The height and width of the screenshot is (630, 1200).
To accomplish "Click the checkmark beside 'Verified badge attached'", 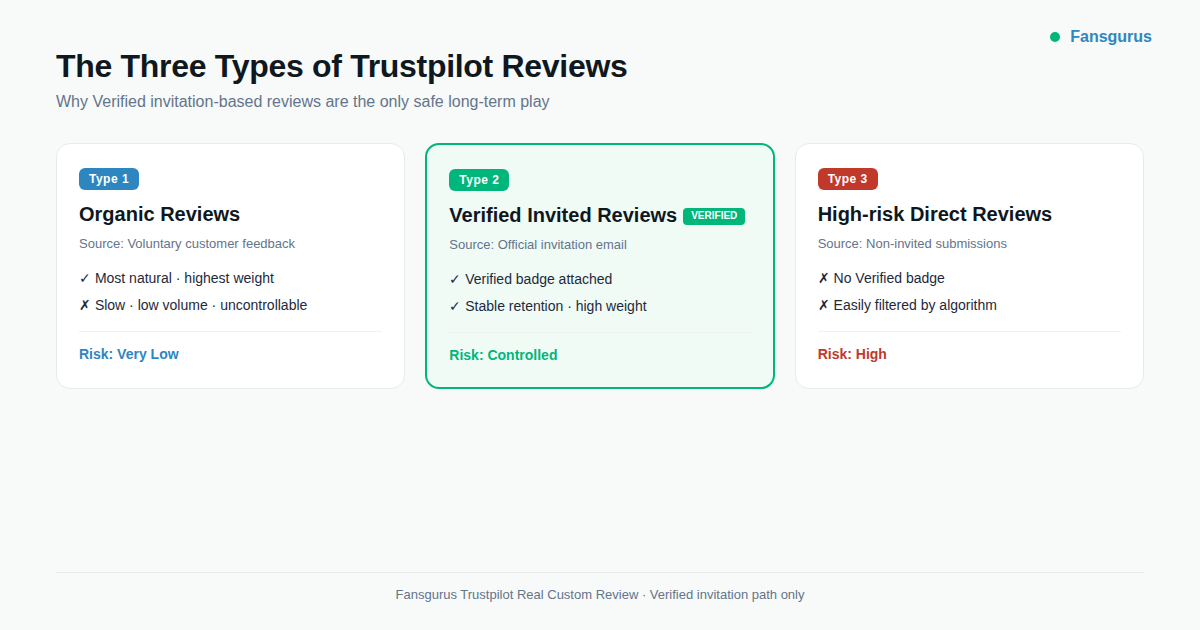I will click(455, 279).
